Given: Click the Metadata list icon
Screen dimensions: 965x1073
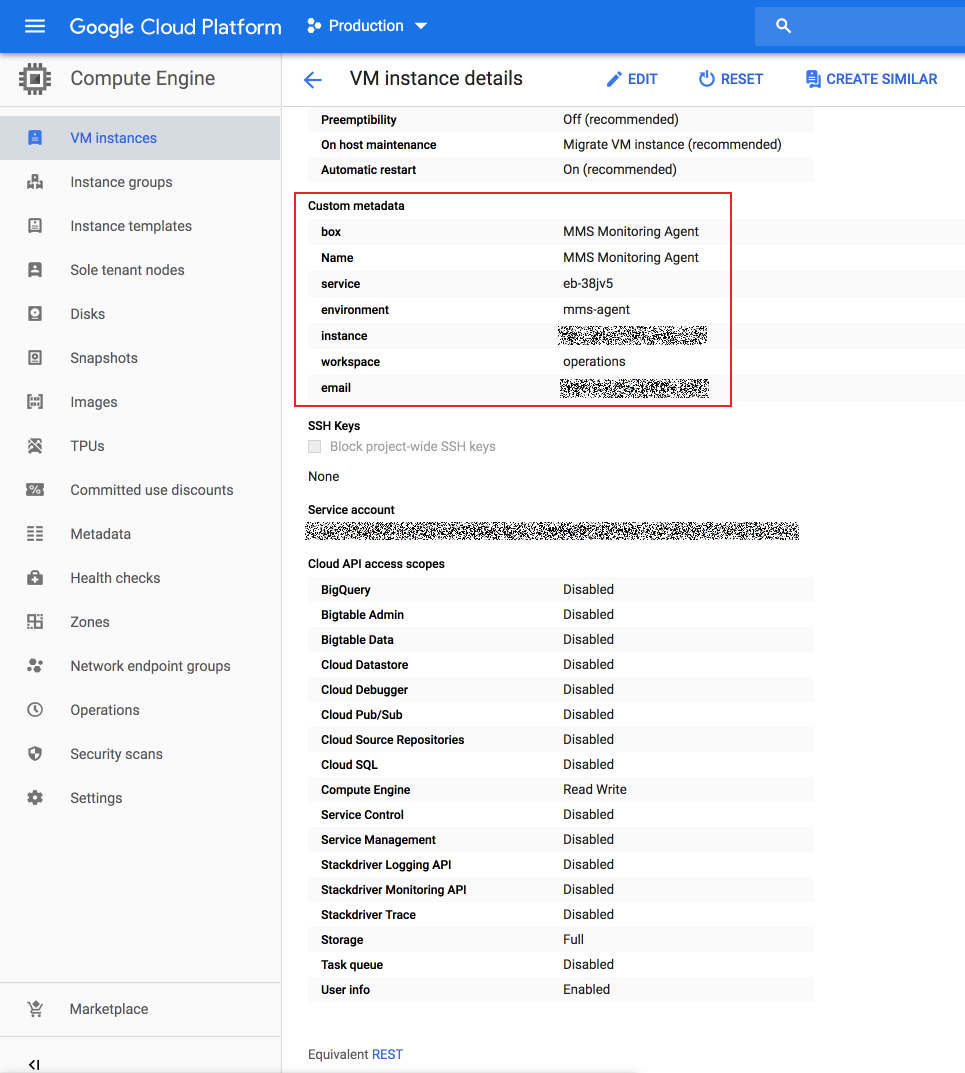Looking at the screenshot, I should point(35,534).
